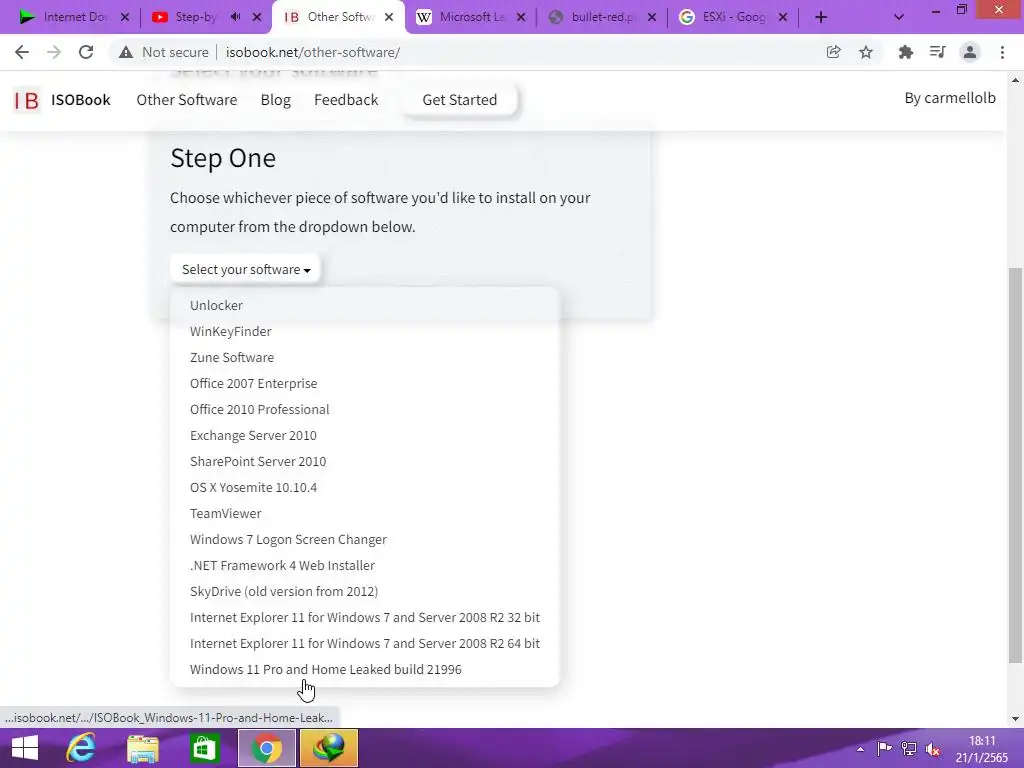Close the Internet Download tab
The image size is (1024, 768).
pyautogui.click(x=125, y=18)
